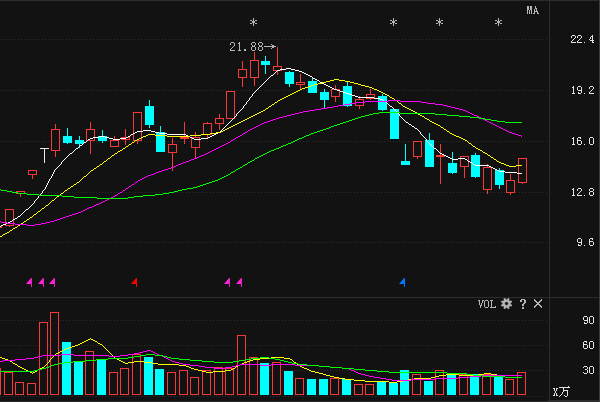
Task: Open the VOL panel help question mark
Action: click(x=523, y=304)
